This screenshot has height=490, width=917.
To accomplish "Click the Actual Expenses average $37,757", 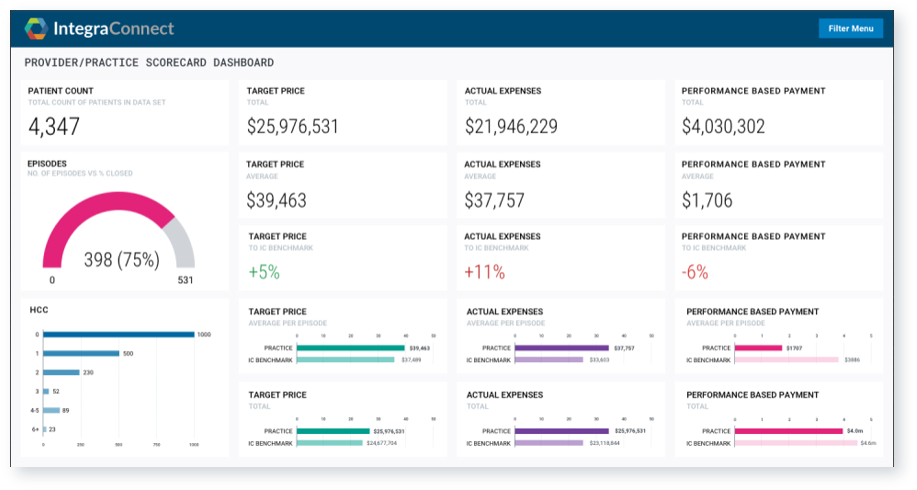I will tap(494, 200).
